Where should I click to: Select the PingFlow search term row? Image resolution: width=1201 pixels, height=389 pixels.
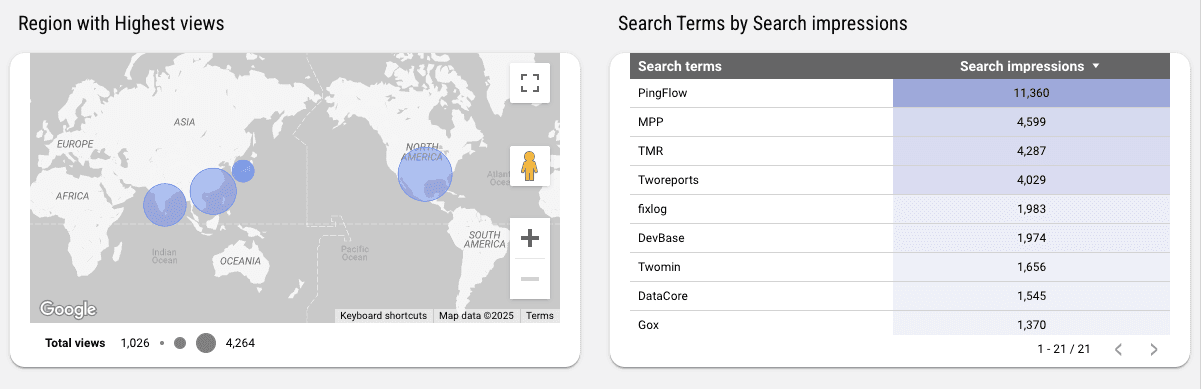click(900, 93)
